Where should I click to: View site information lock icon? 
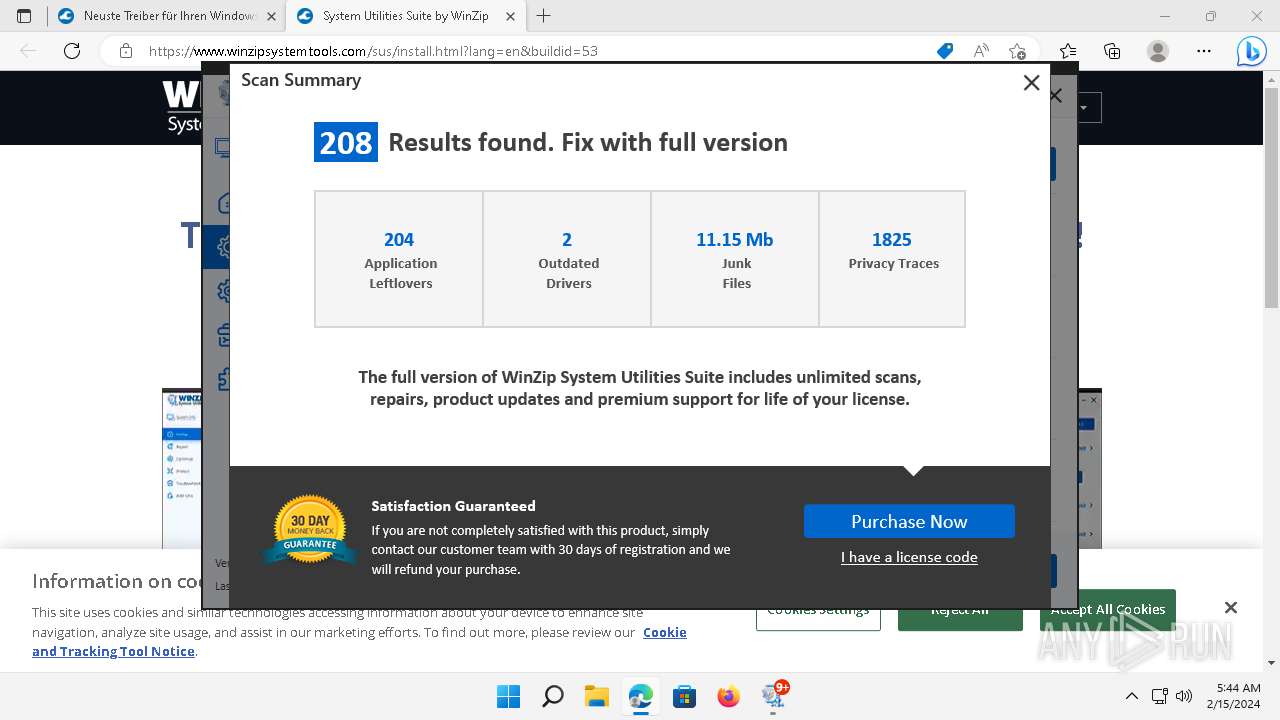(125, 51)
